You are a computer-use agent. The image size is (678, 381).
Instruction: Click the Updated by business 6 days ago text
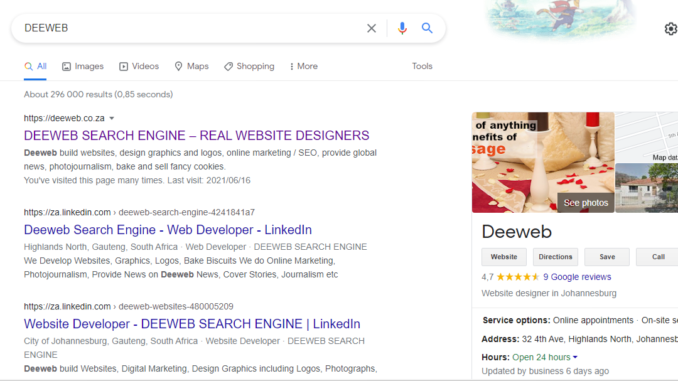(545, 371)
